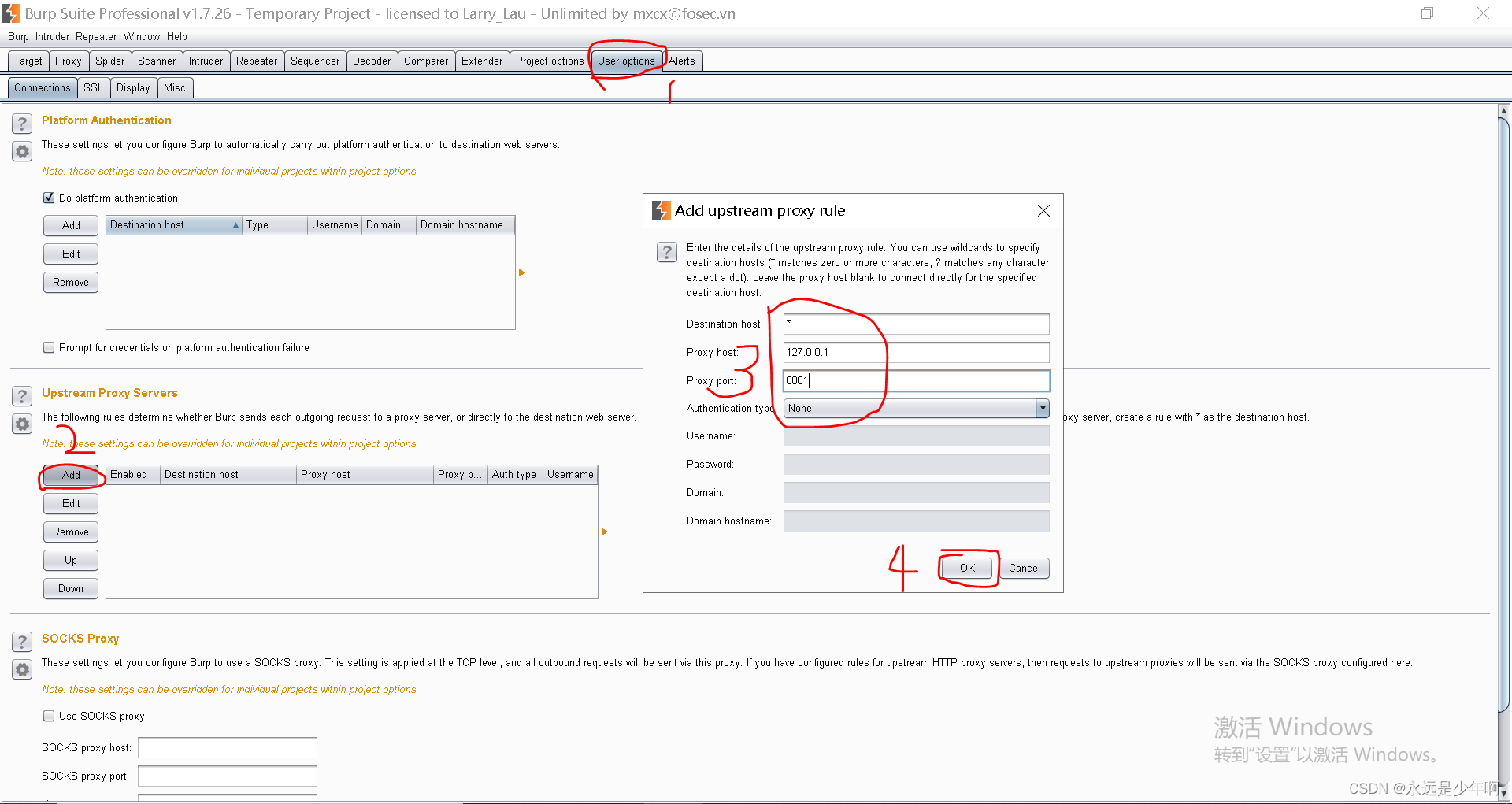Click Edit in Platform Authentication section
The width and height of the screenshot is (1512, 804).
coord(71,254)
